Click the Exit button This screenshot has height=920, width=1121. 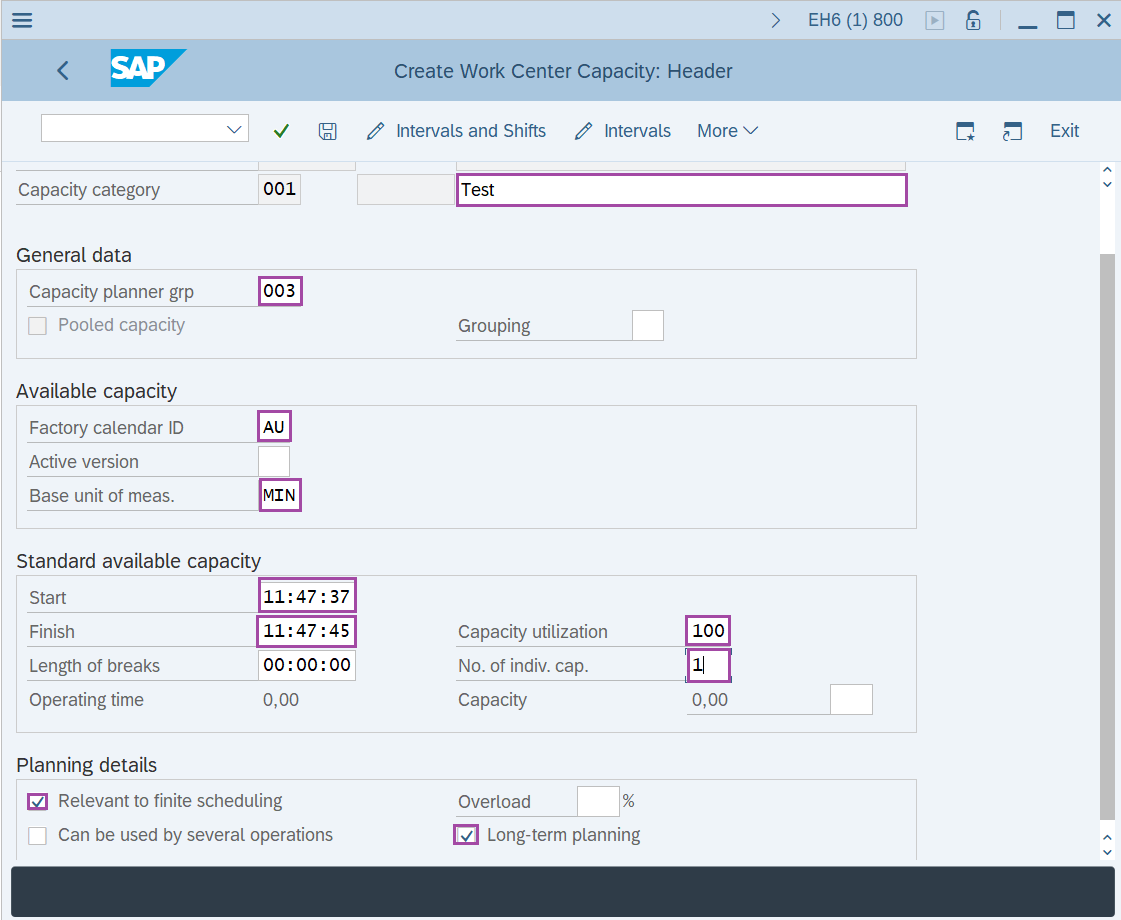point(1064,131)
